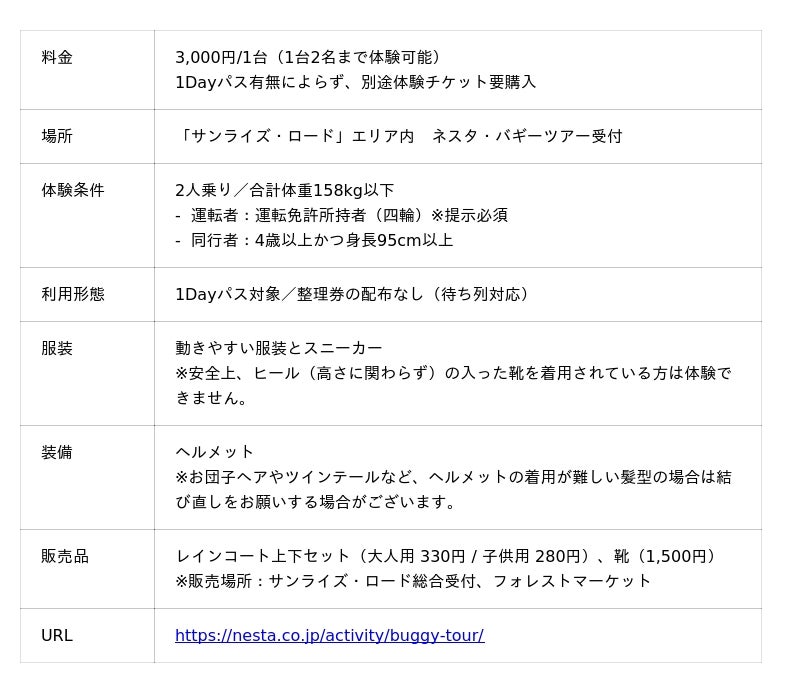This screenshot has width=800, height=693.
Task: Open the nesta.co.jp buggy-tour URL link
Action: [329, 636]
